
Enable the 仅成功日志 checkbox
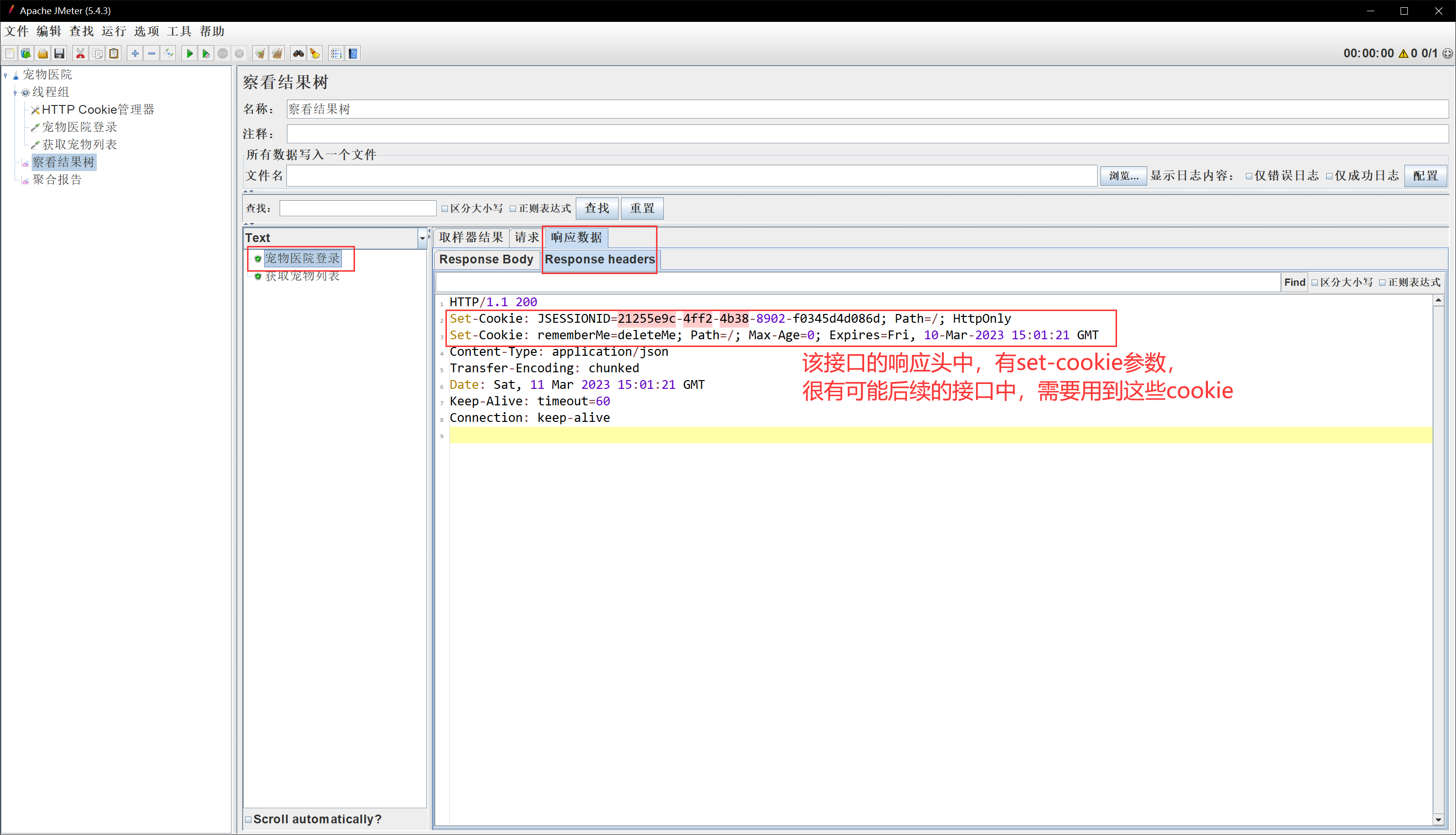pos(1329,176)
